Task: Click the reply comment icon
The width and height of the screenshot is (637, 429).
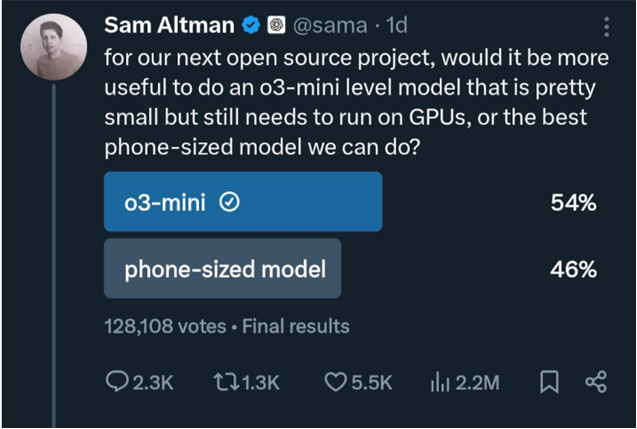Action: [117, 382]
